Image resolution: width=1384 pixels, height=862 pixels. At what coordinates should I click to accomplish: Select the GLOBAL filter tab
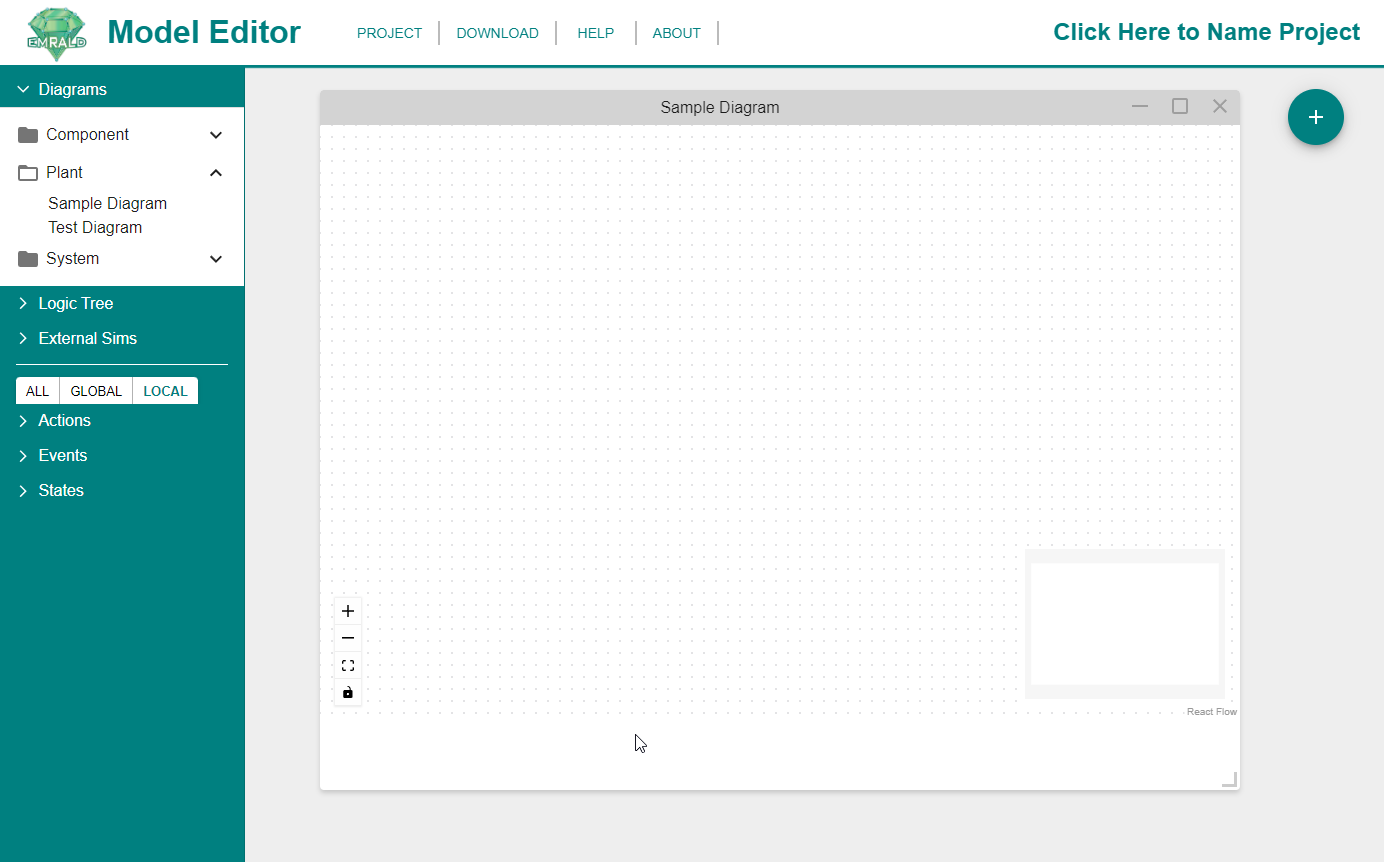click(96, 391)
